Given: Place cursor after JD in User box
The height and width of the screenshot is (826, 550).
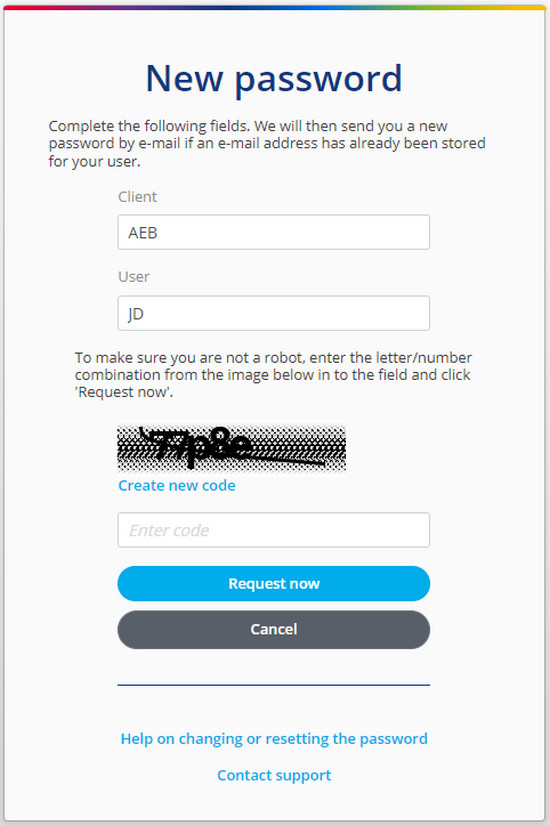Looking at the screenshot, I should click(x=145, y=313).
